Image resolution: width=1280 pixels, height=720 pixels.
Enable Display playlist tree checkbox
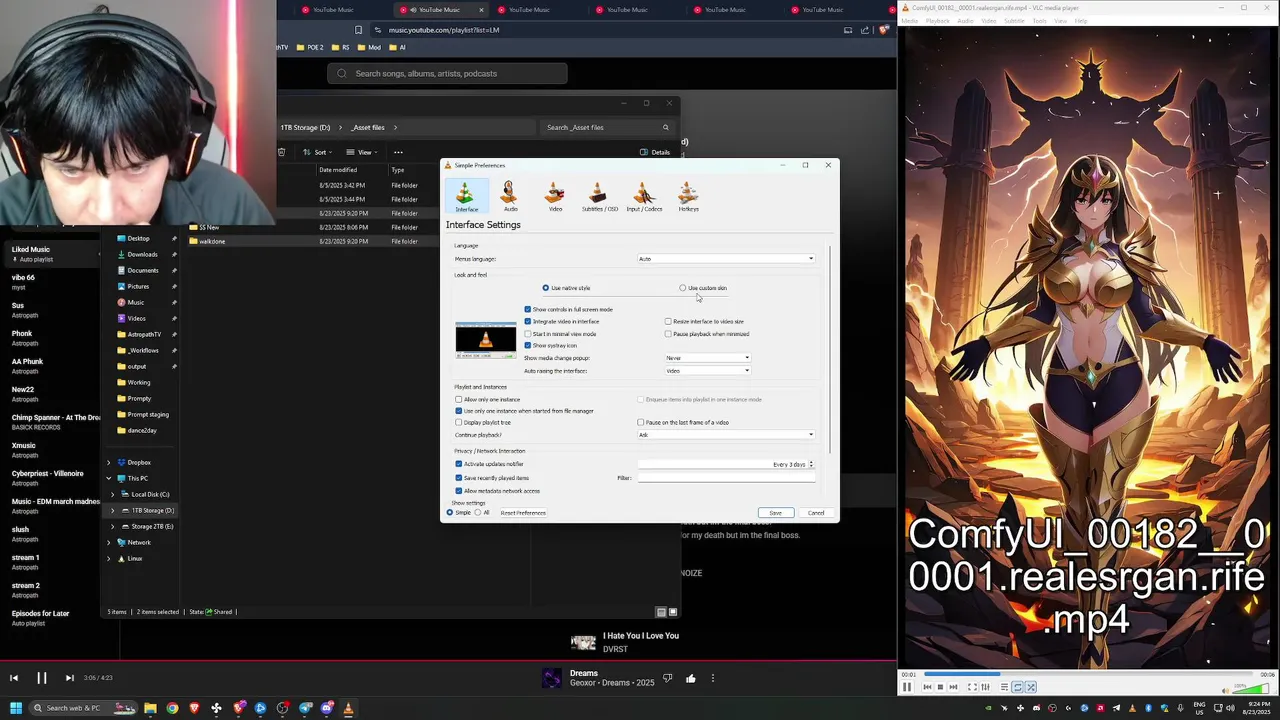(x=459, y=422)
